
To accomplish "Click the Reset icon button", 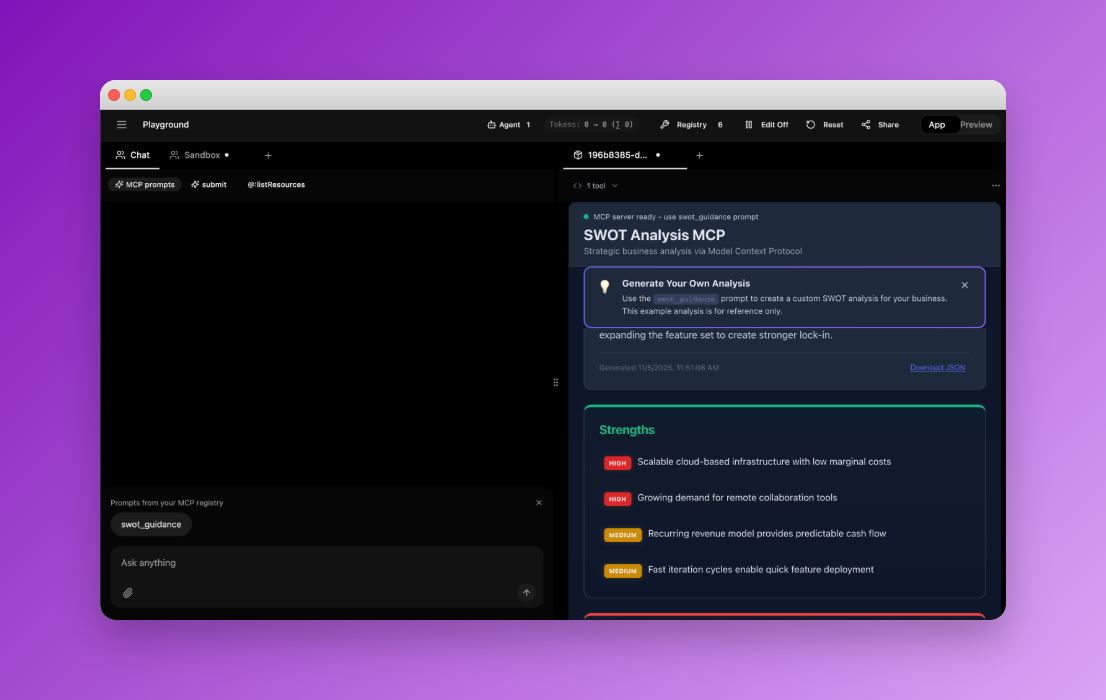I will pos(811,125).
